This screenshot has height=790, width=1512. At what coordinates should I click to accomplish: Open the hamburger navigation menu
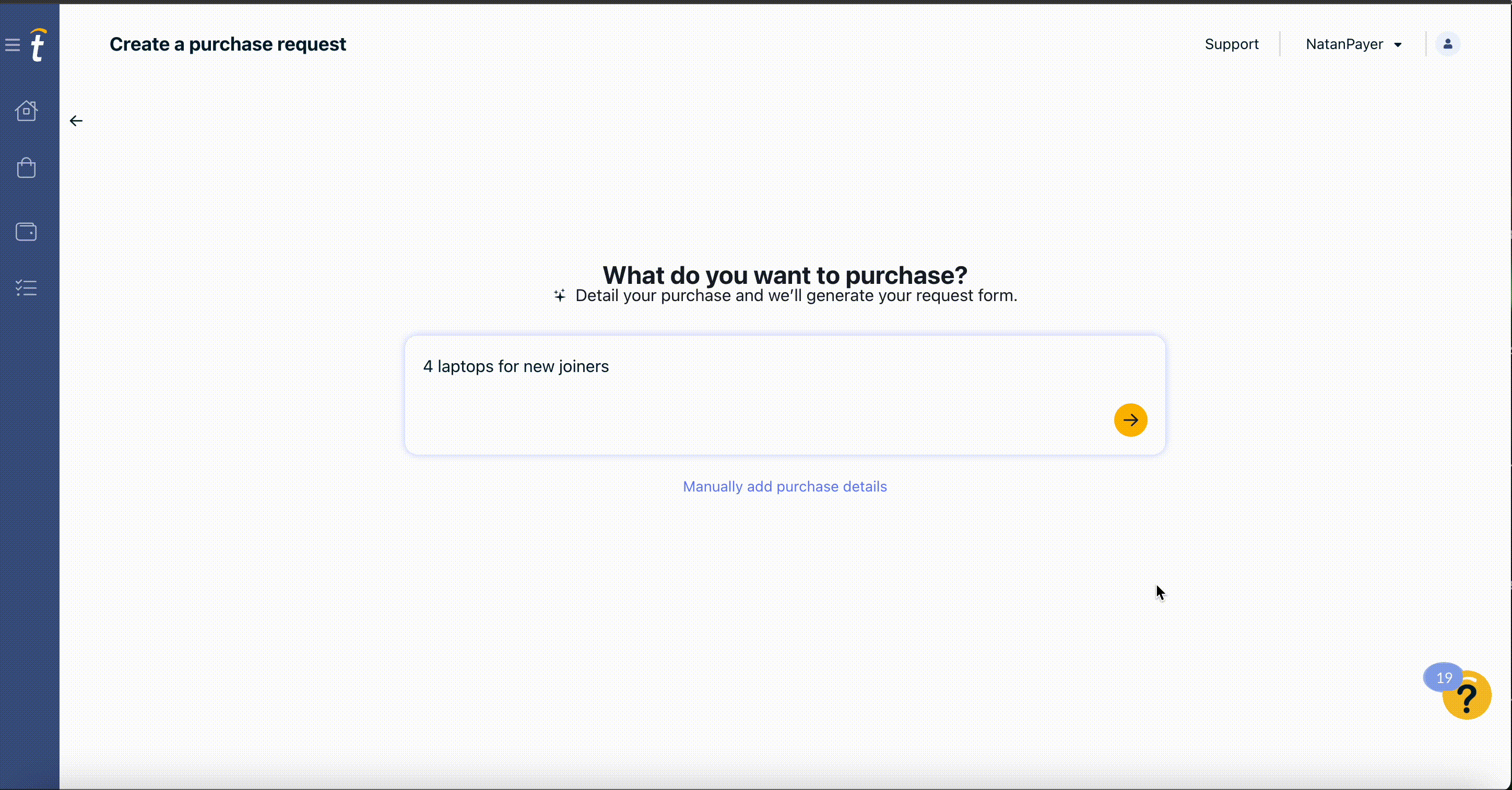pos(13,44)
